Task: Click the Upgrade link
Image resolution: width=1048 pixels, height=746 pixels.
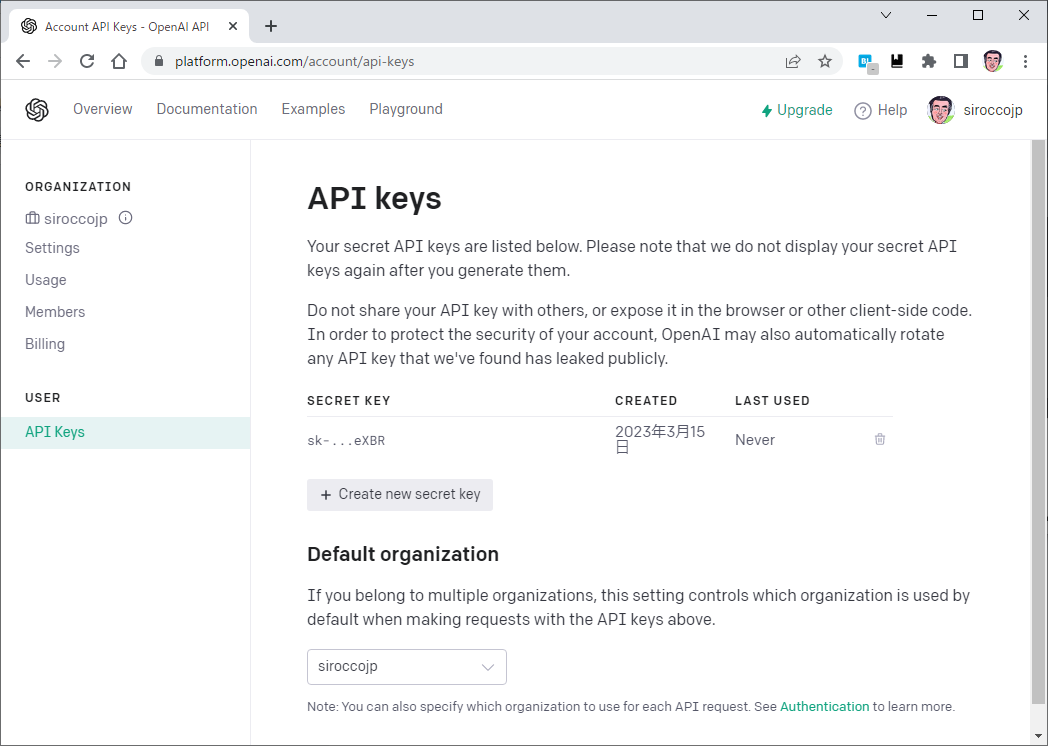Action: (x=797, y=110)
